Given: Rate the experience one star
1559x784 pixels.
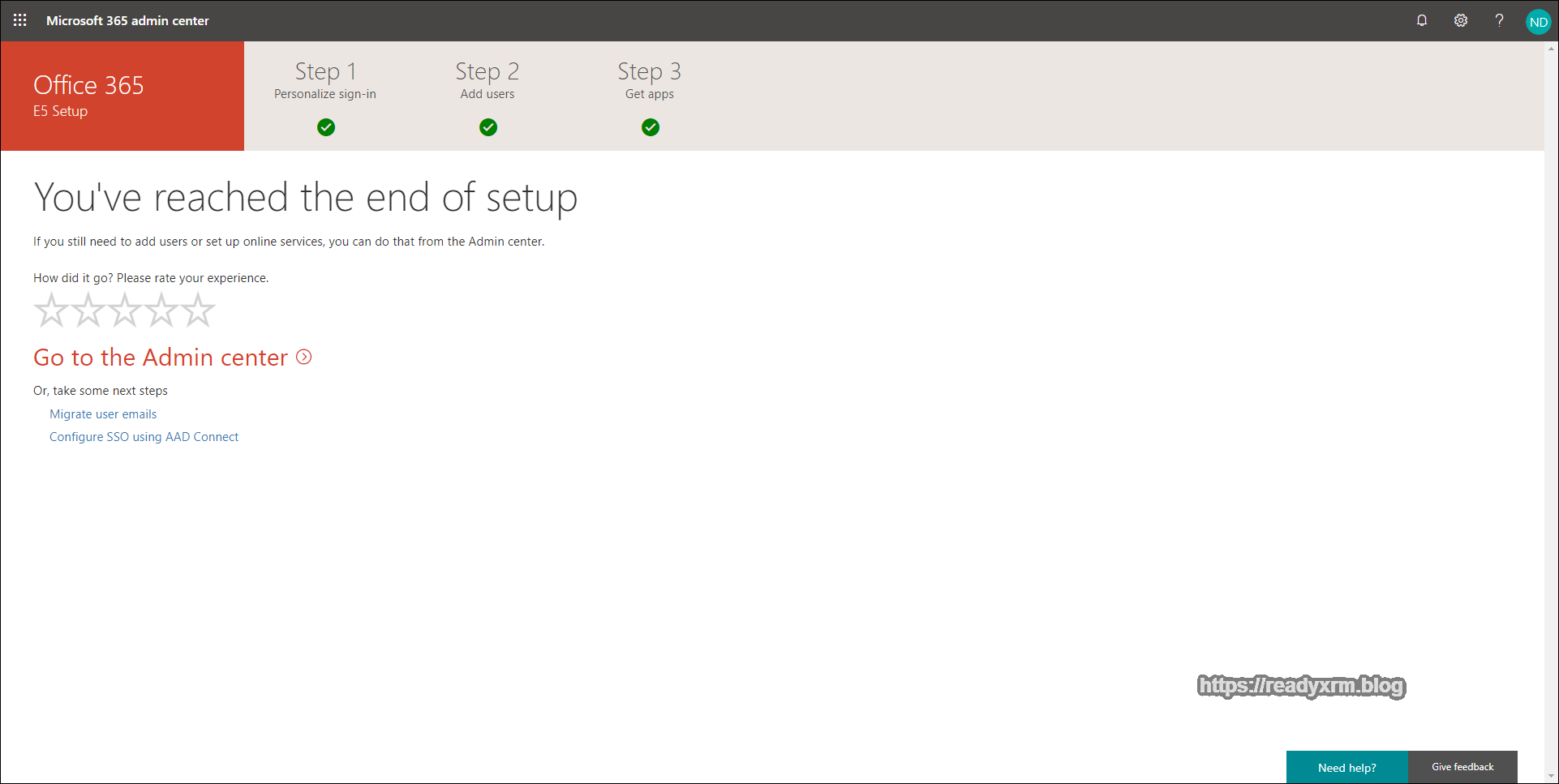Looking at the screenshot, I should tap(51, 311).
